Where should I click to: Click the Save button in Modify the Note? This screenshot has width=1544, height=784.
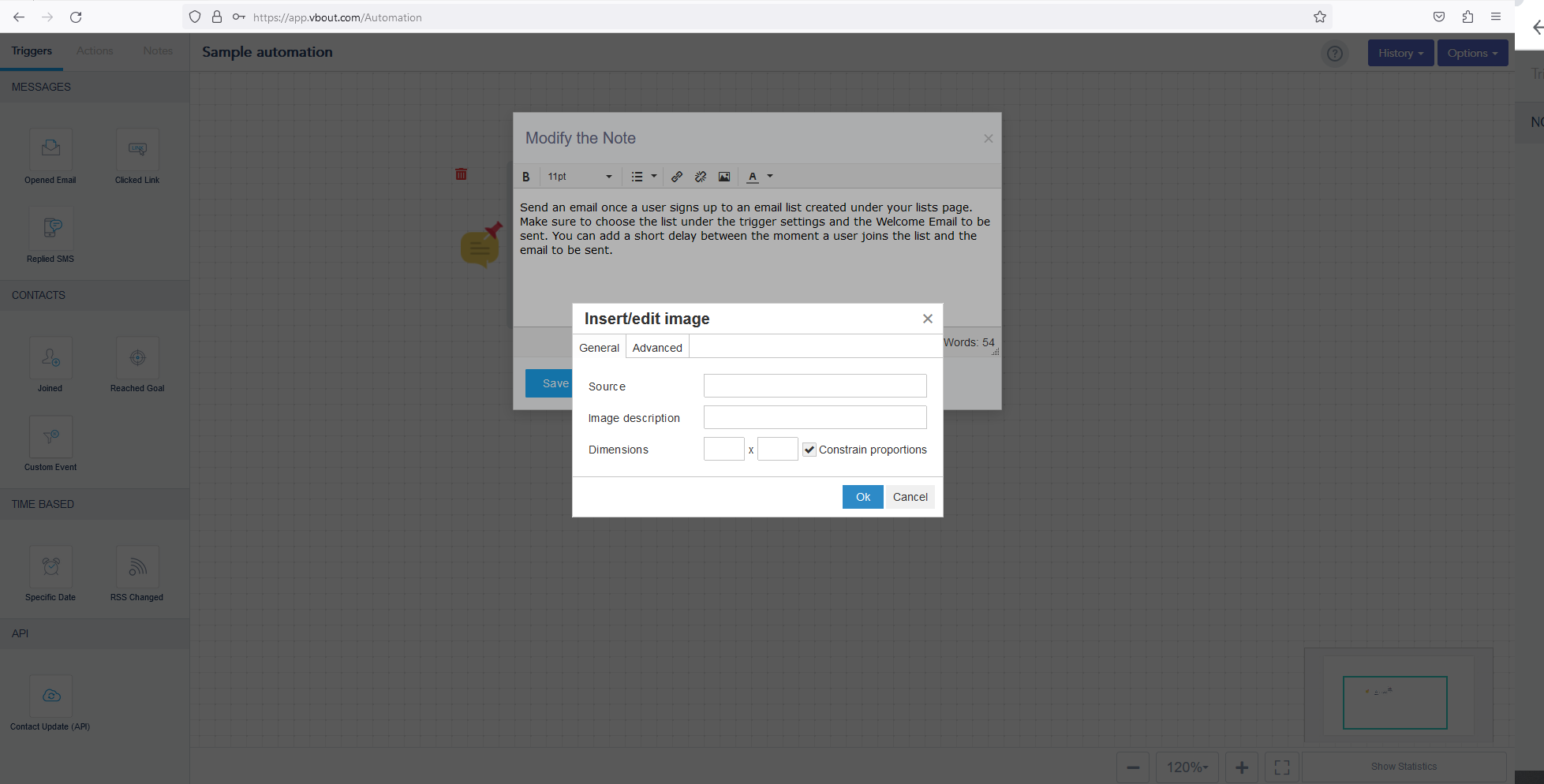click(550, 383)
